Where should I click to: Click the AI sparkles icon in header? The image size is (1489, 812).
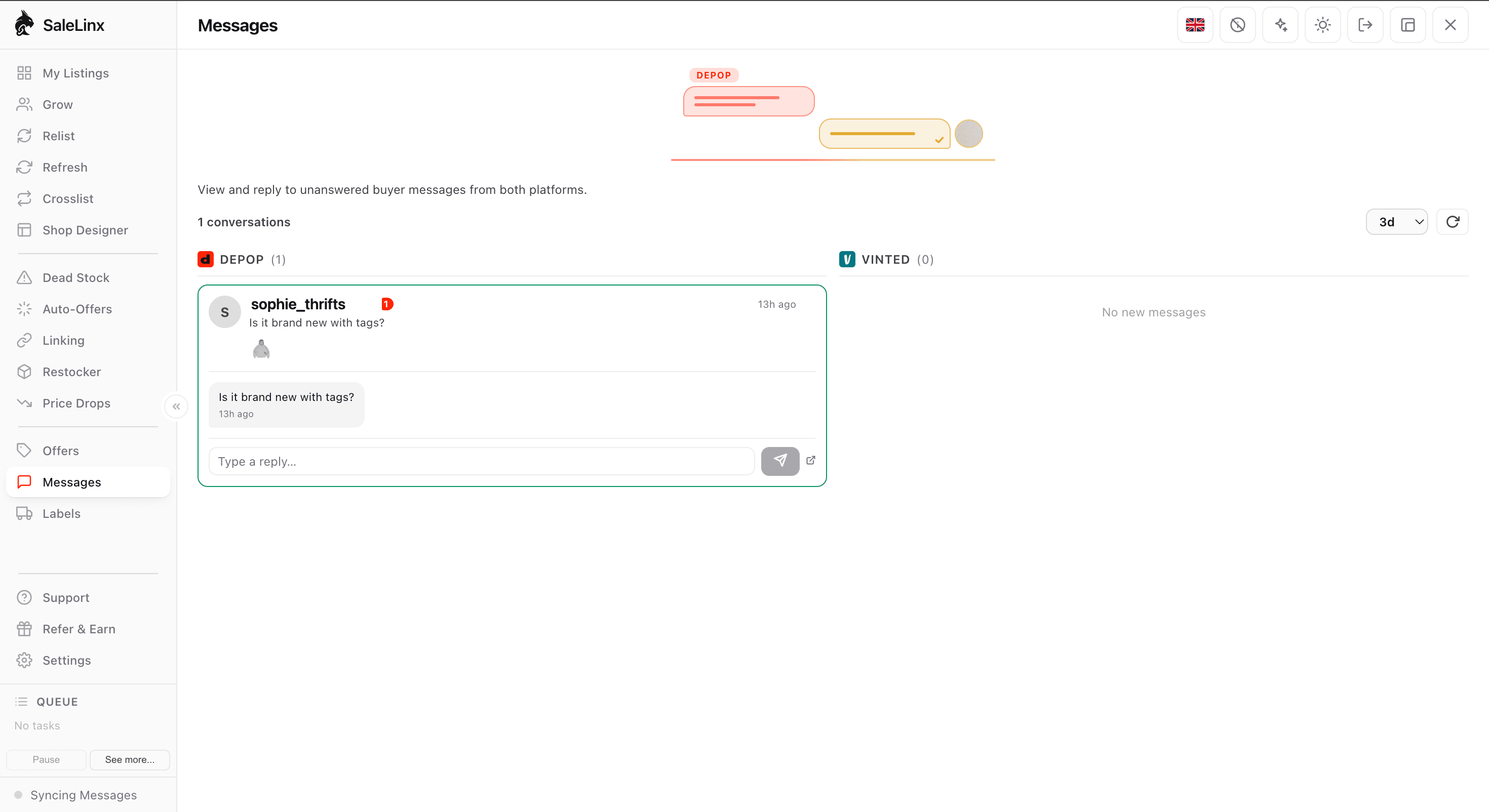[1280, 25]
